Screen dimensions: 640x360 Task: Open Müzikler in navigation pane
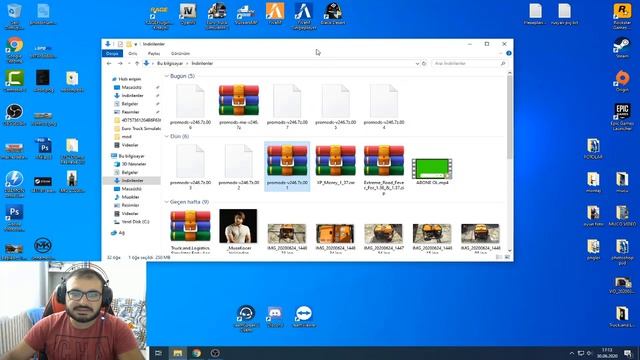(x=130, y=197)
